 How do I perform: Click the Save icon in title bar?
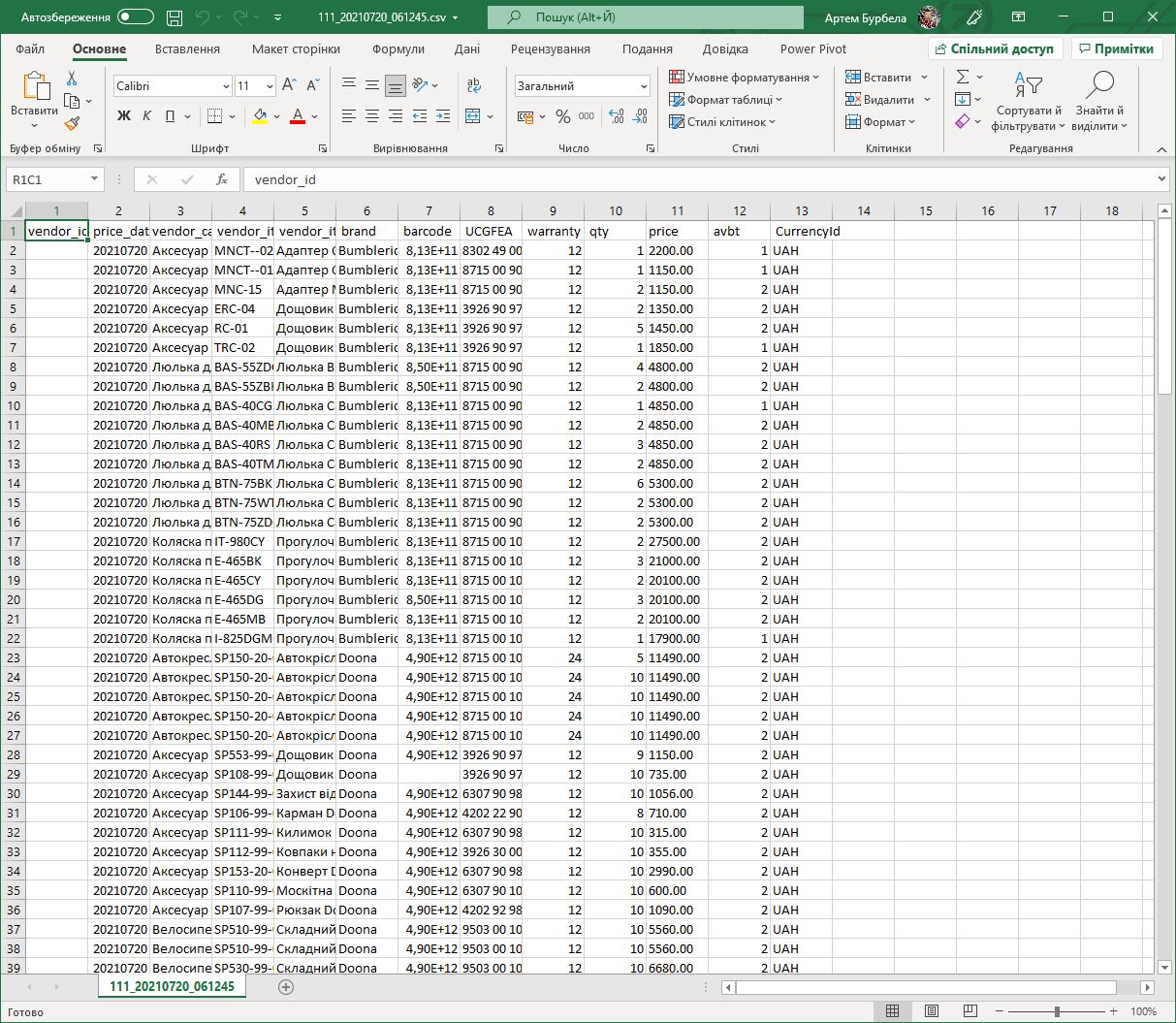(x=175, y=17)
